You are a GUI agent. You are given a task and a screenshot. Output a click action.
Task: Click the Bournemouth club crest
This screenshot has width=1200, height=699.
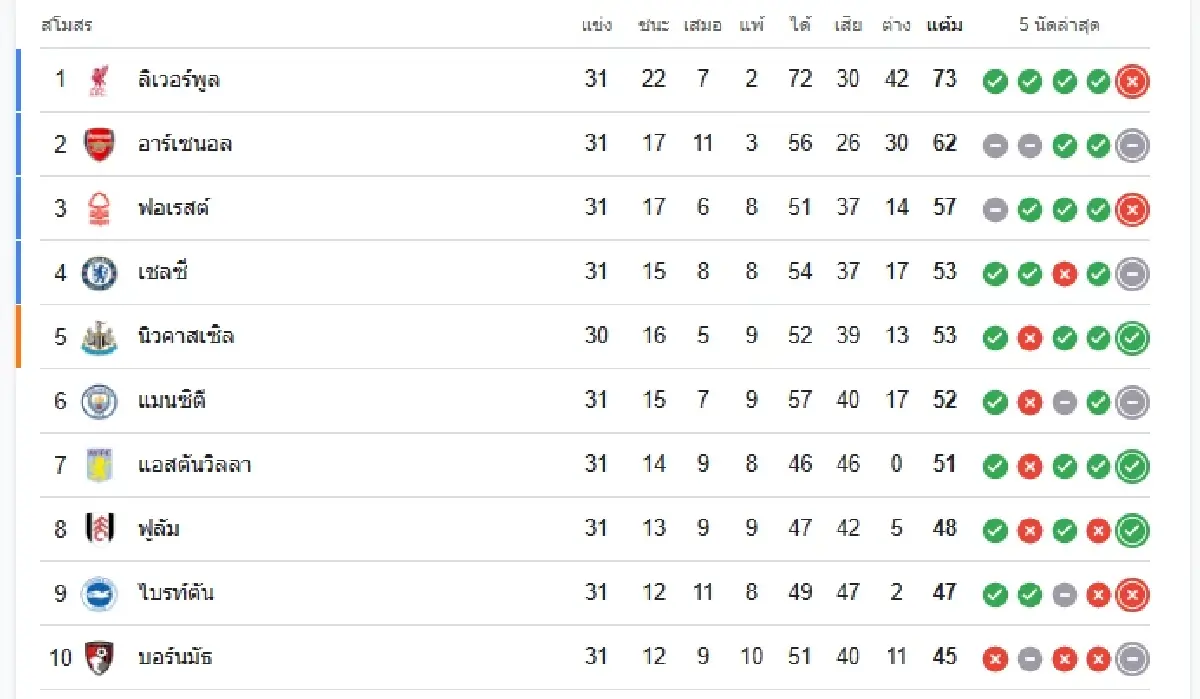(x=98, y=657)
